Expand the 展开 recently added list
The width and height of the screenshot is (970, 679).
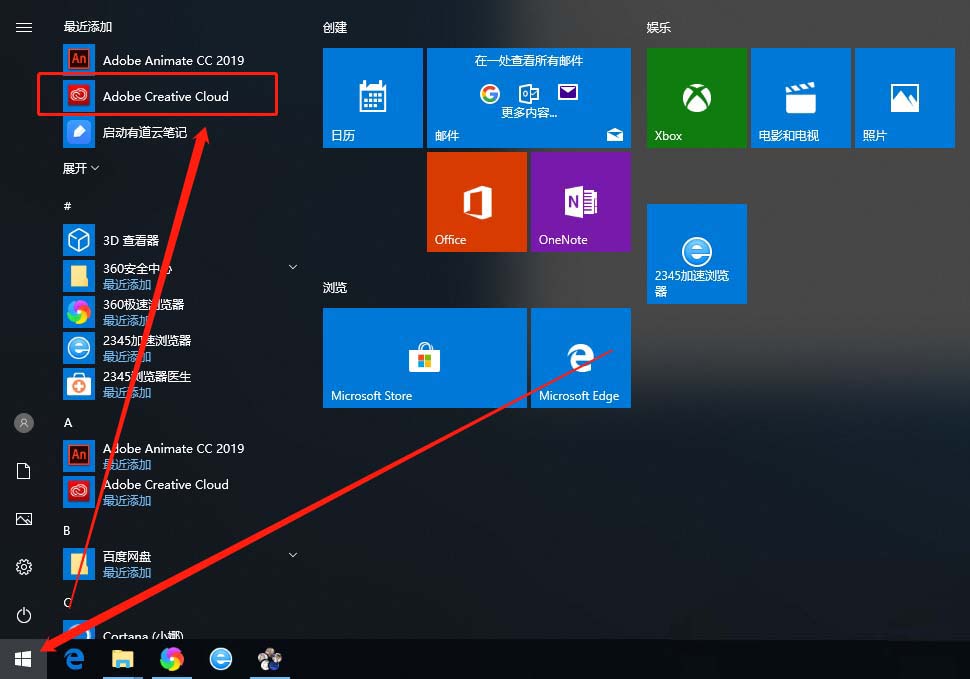point(80,168)
